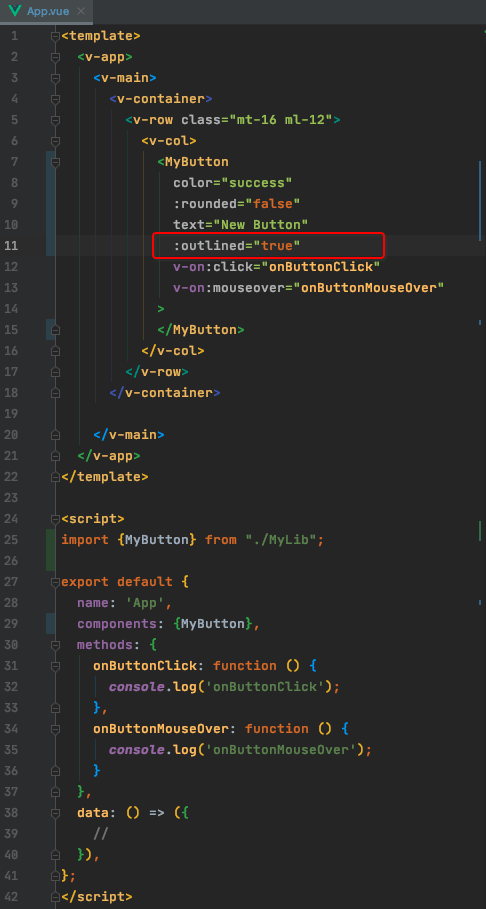Click line number 25 in the gutter
486x909 pixels.
[11, 540]
